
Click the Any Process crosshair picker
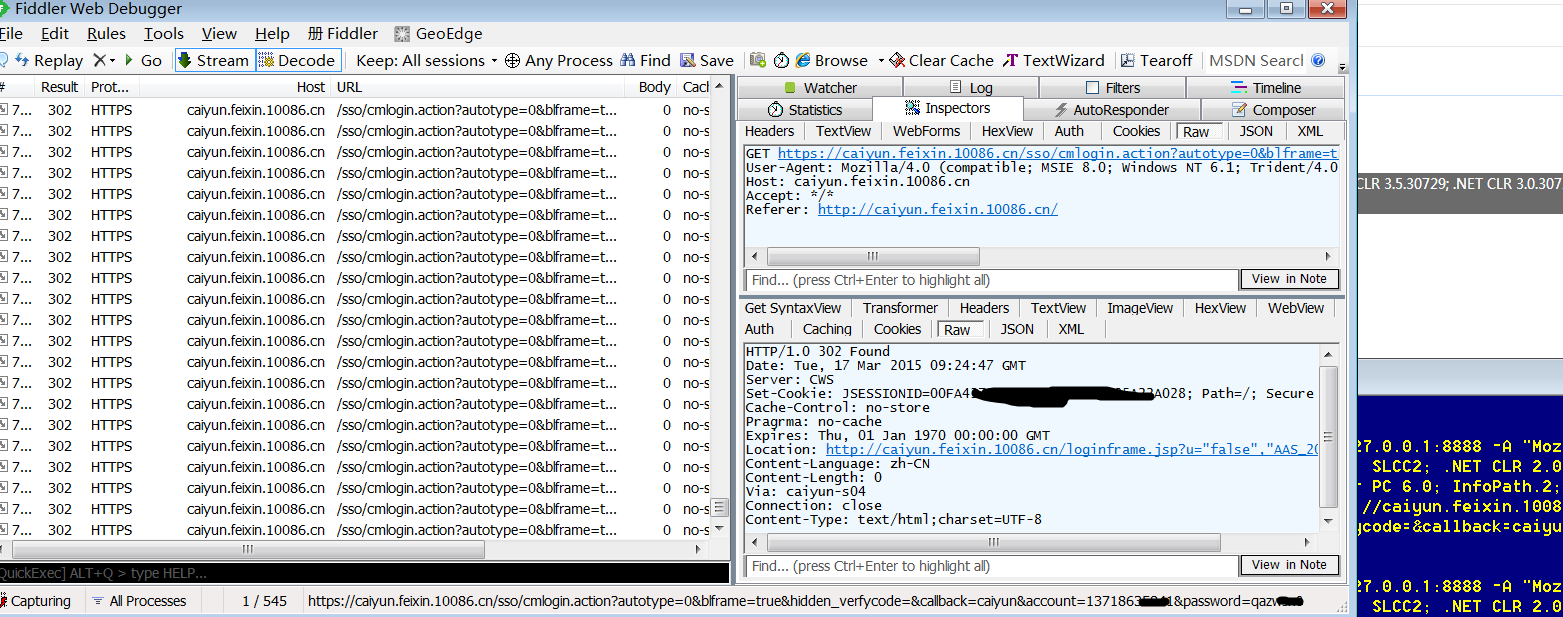pyautogui.click(x=512, y=60)
